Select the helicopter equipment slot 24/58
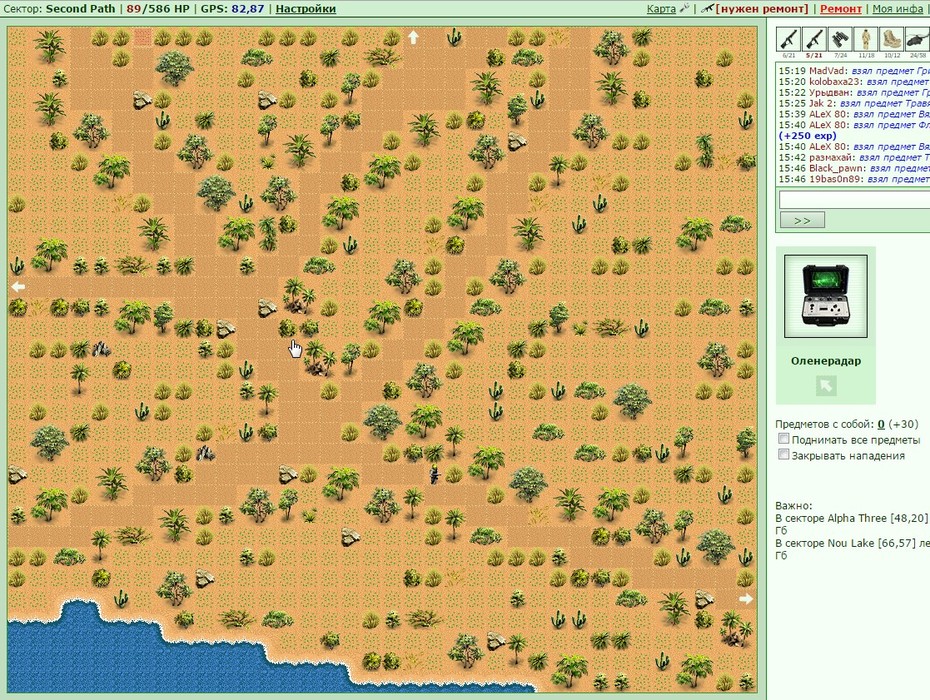Image resolution: width=930 pixels, height=700 pixels. coord(918,39)
